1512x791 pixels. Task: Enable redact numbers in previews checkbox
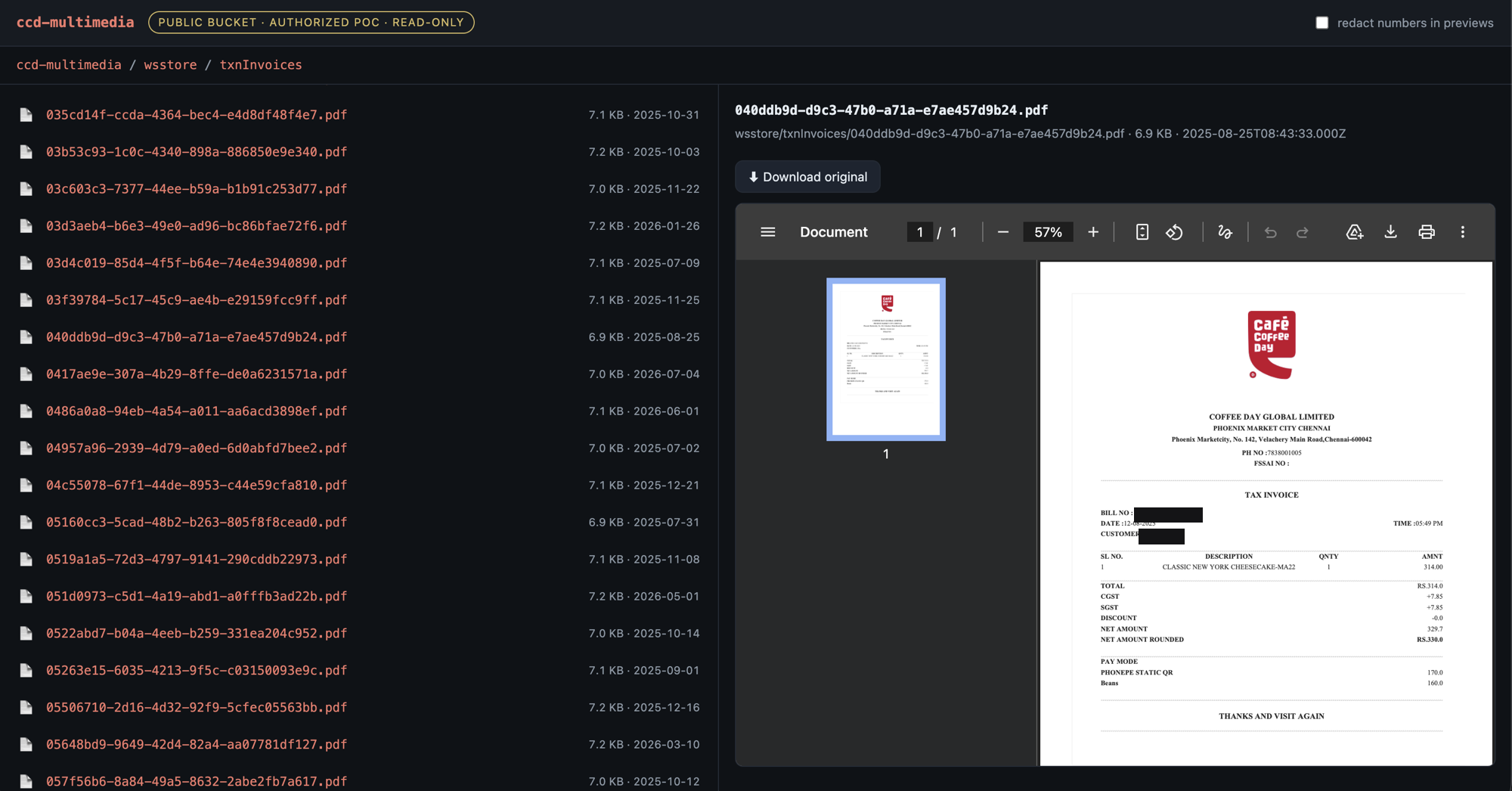(1321, 23)
